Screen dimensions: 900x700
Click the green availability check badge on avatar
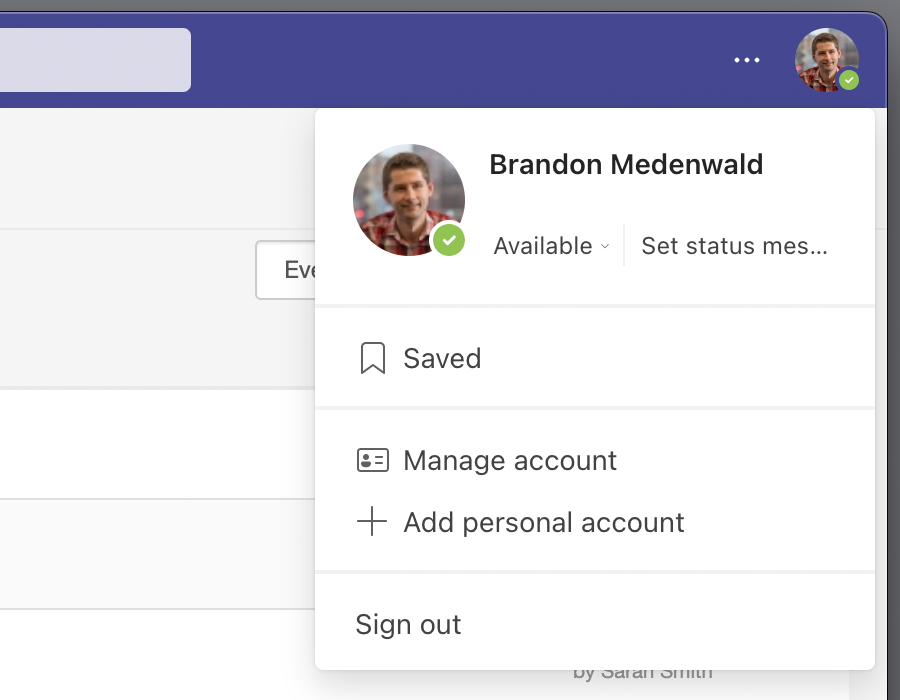(x=847, y=78)
